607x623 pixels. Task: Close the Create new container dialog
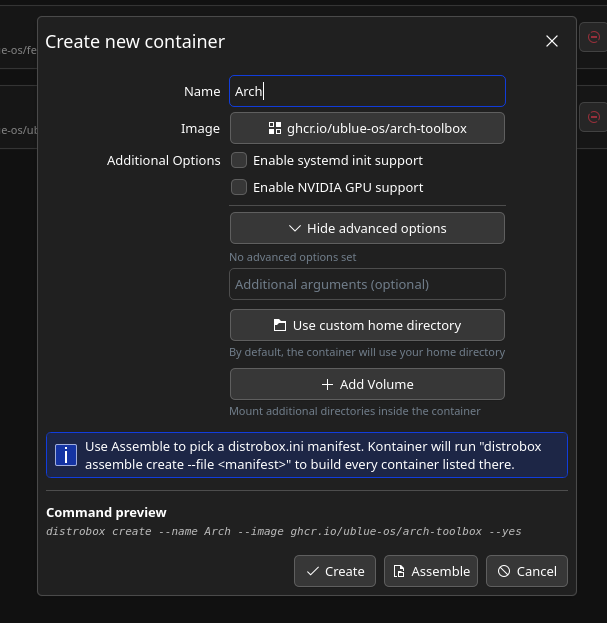pos(552,41)
